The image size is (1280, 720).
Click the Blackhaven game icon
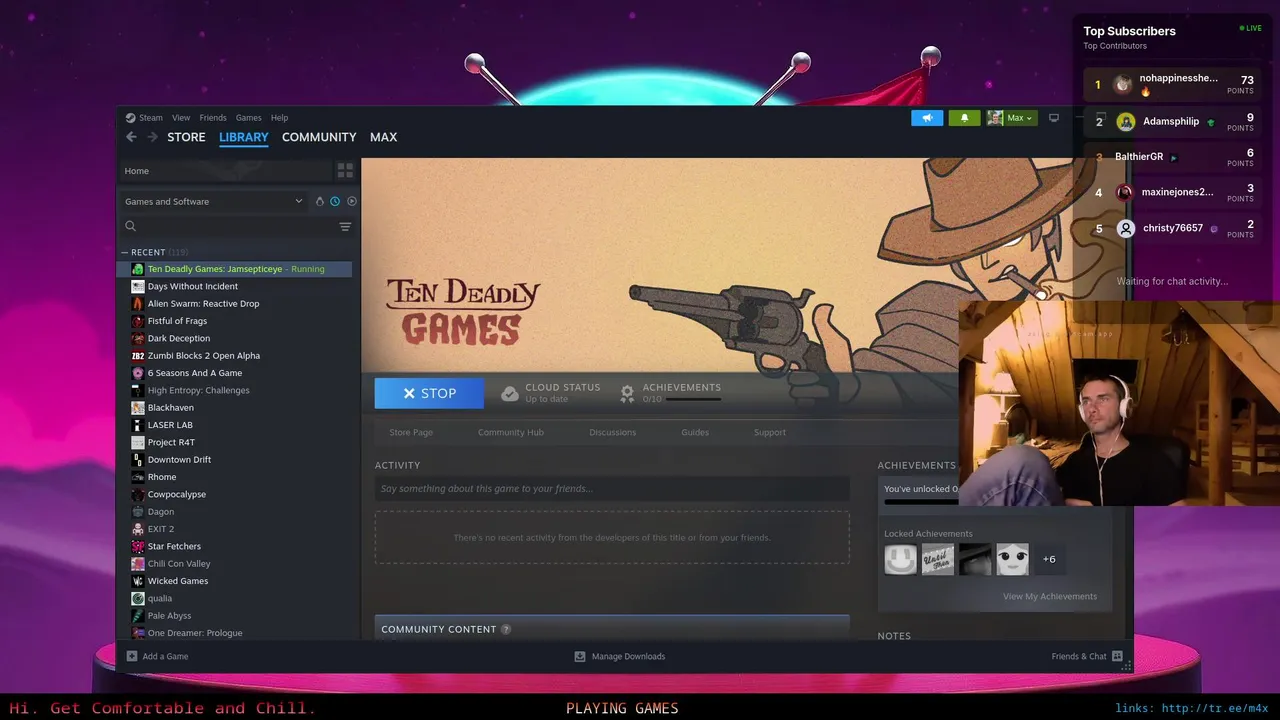point(138,408)
